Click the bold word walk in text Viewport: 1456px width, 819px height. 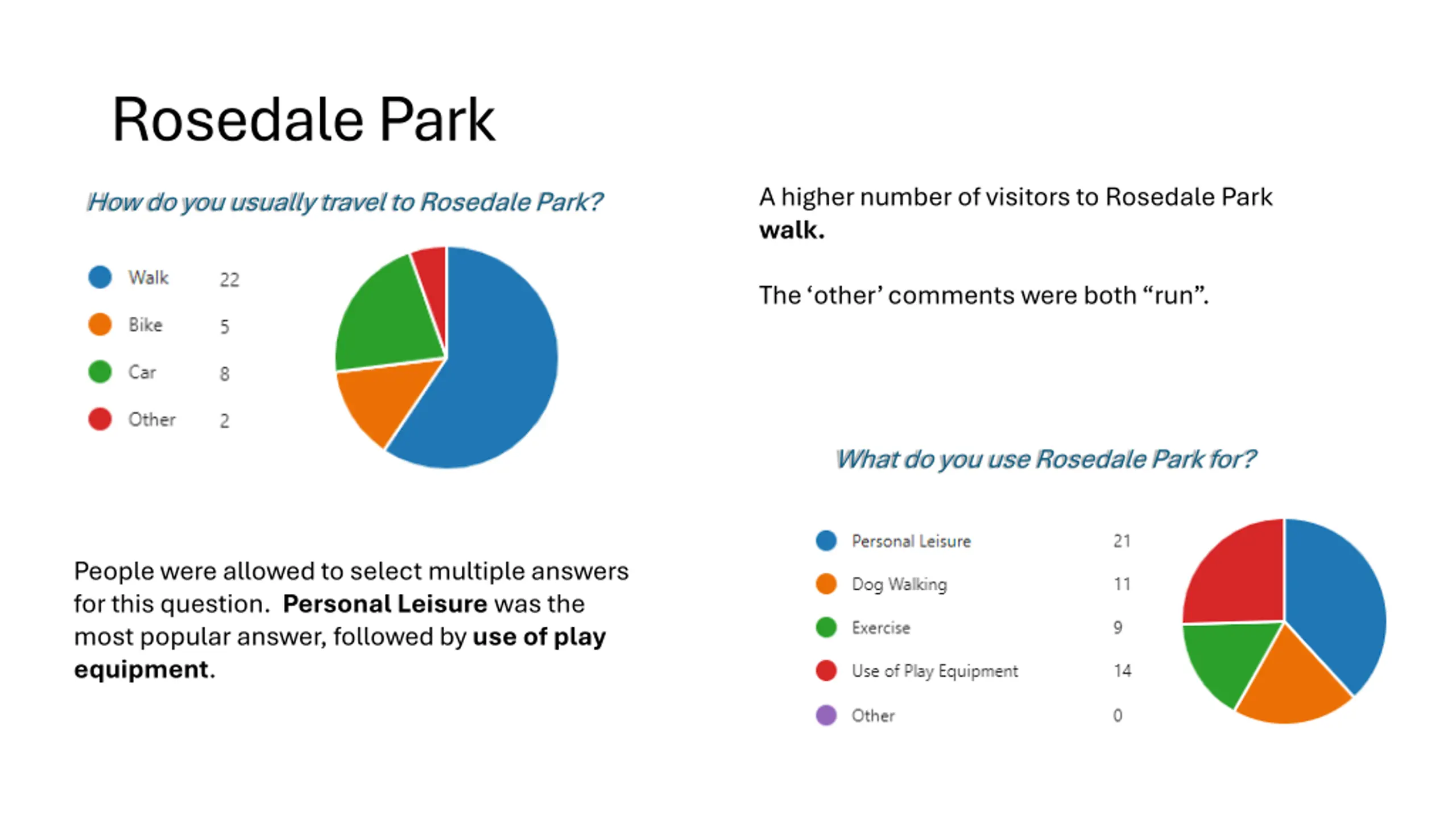click(792, 230)
